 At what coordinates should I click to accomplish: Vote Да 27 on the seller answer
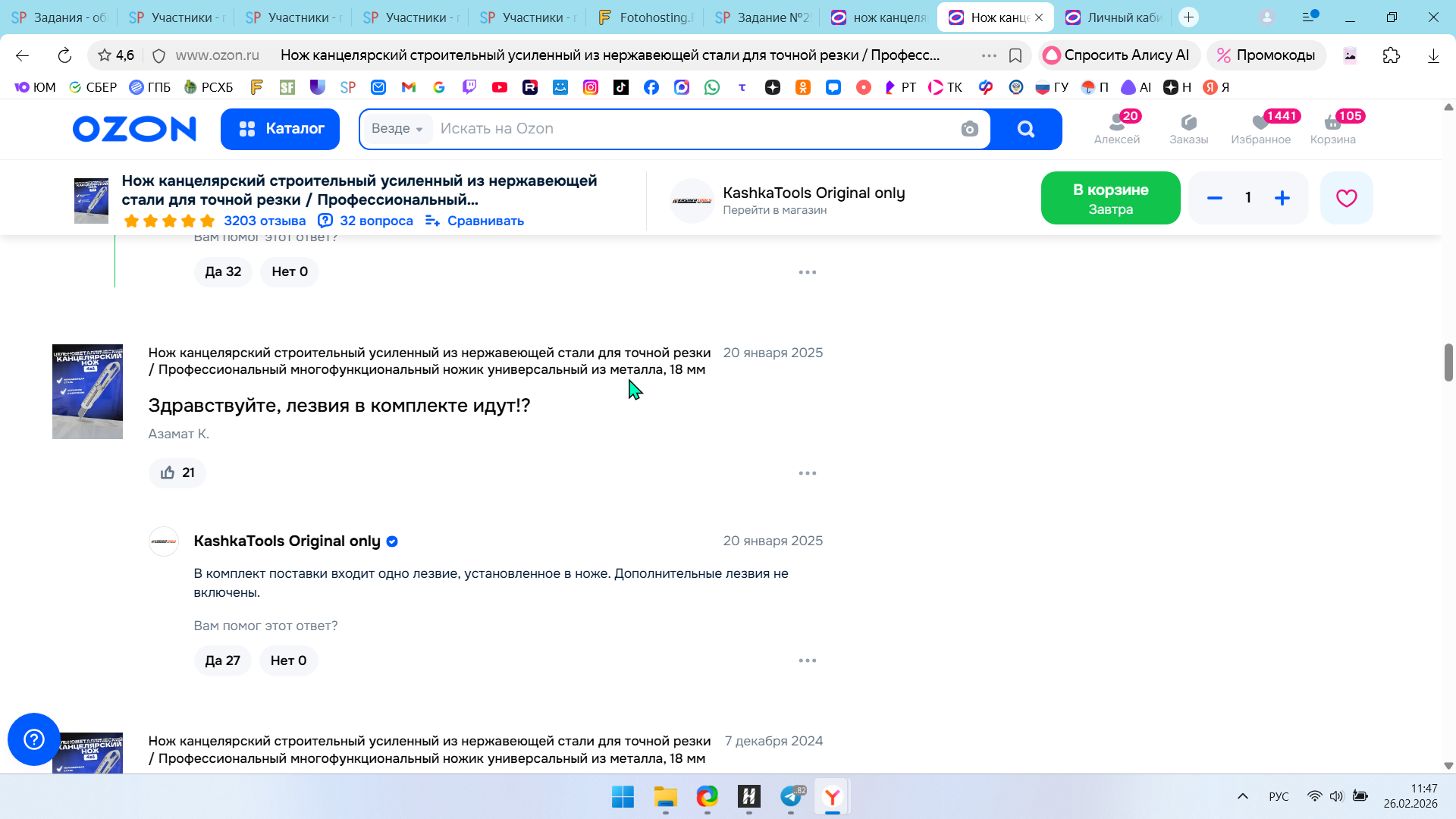222,661
